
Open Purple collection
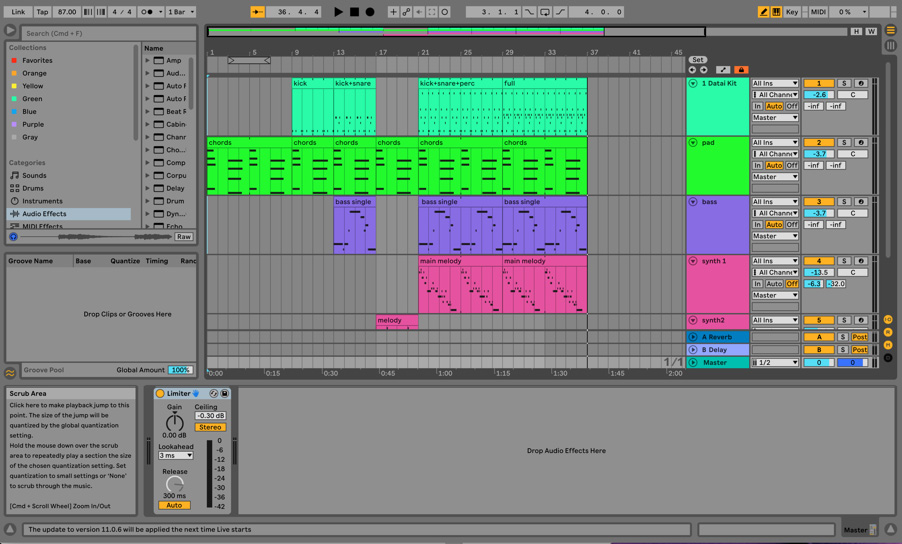(69, 124)
